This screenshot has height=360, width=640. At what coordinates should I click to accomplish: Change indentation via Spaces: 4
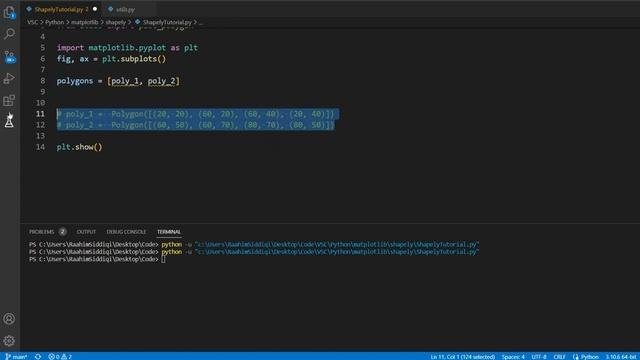point(513,357)
